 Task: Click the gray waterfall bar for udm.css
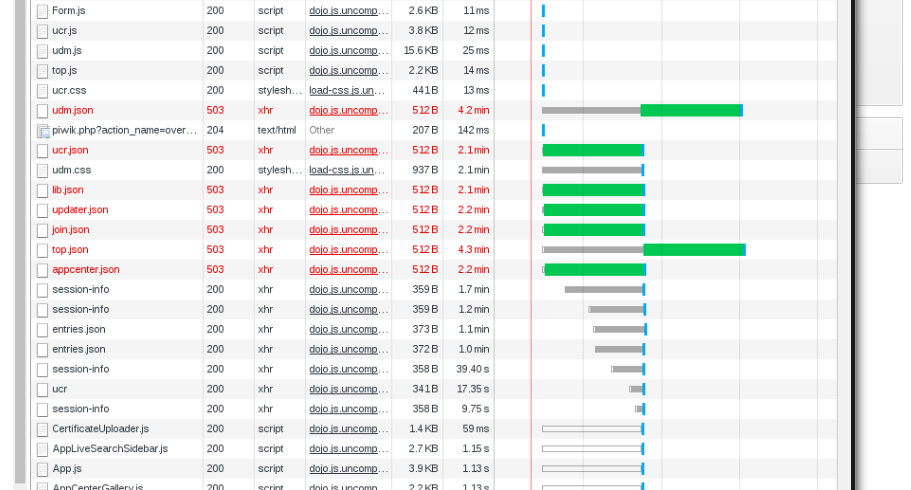592,170
